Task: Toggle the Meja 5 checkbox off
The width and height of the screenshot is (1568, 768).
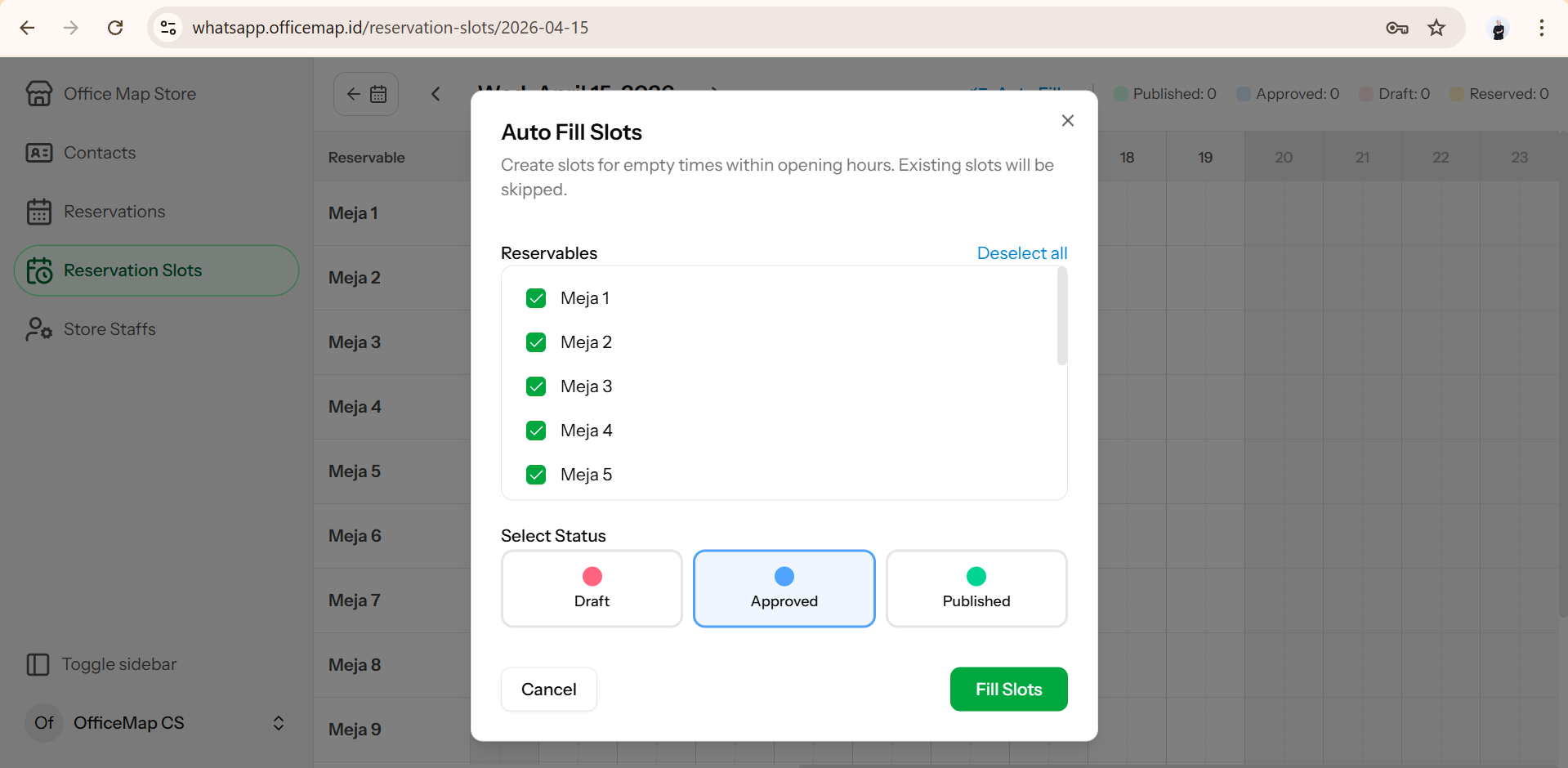Action: click(536, 474)
